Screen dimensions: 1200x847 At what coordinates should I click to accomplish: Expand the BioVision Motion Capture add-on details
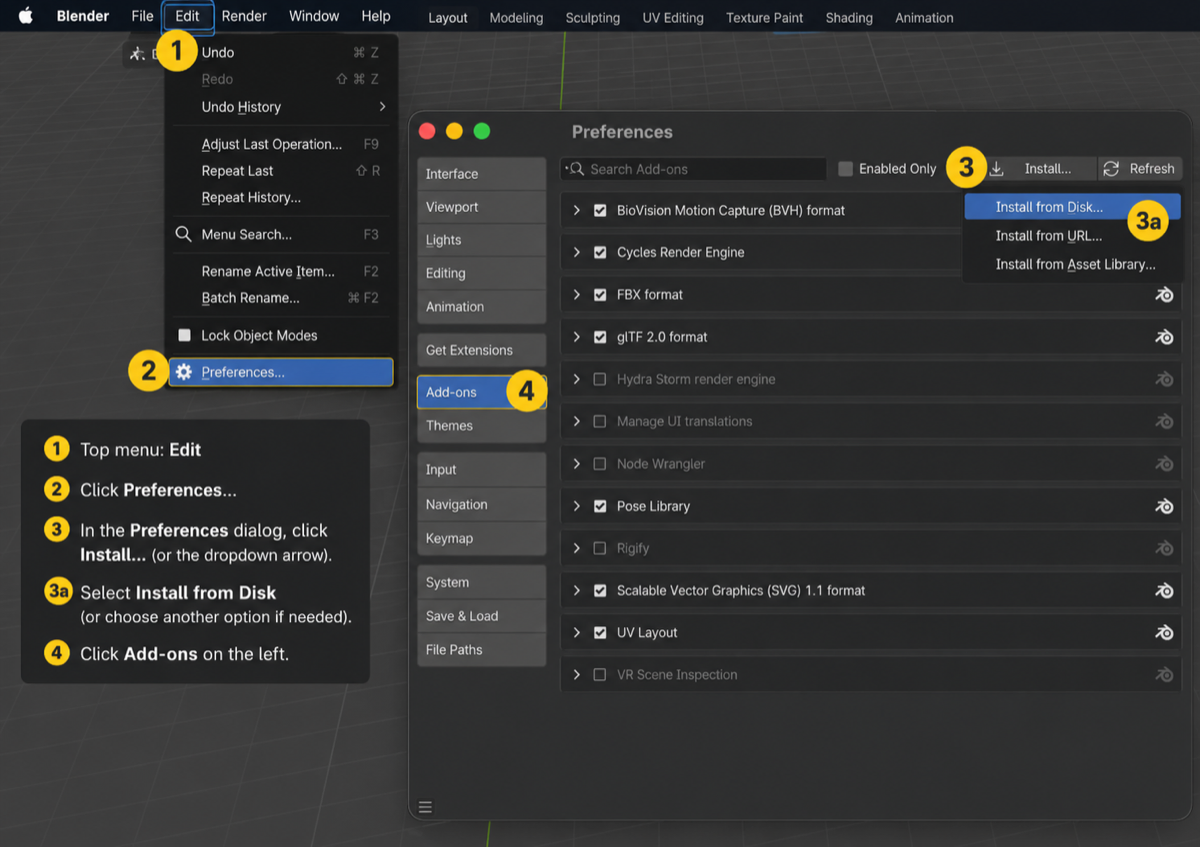pyautogui.click(x=576, y=210)
